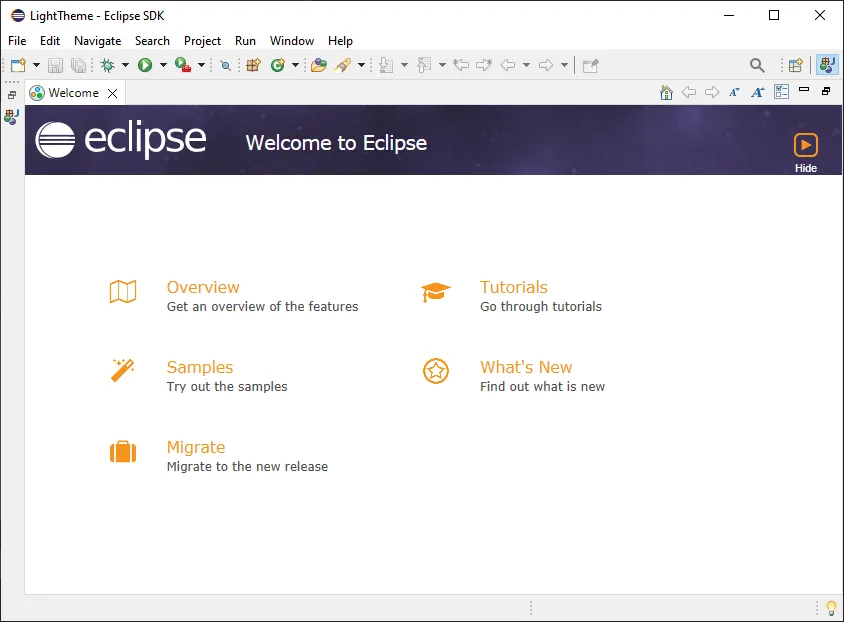Click the toolbar Back navigation arrow
Screen dimensions: 844x622
click(x=508, y=65)
